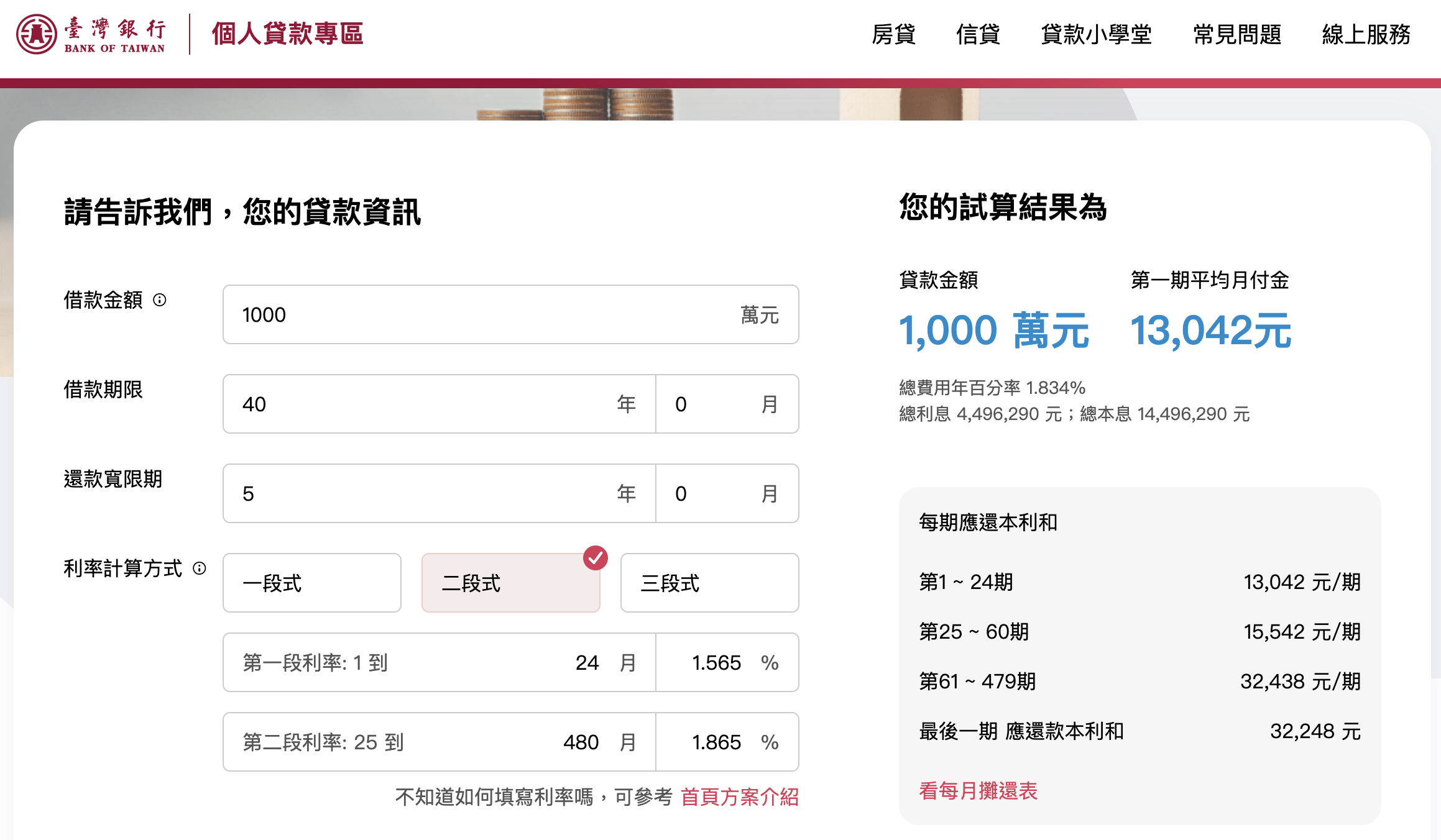The height and width of the screenshot is (840, 1441).
Task: Click info icon next to 借款金額
Action: [160, 300]
